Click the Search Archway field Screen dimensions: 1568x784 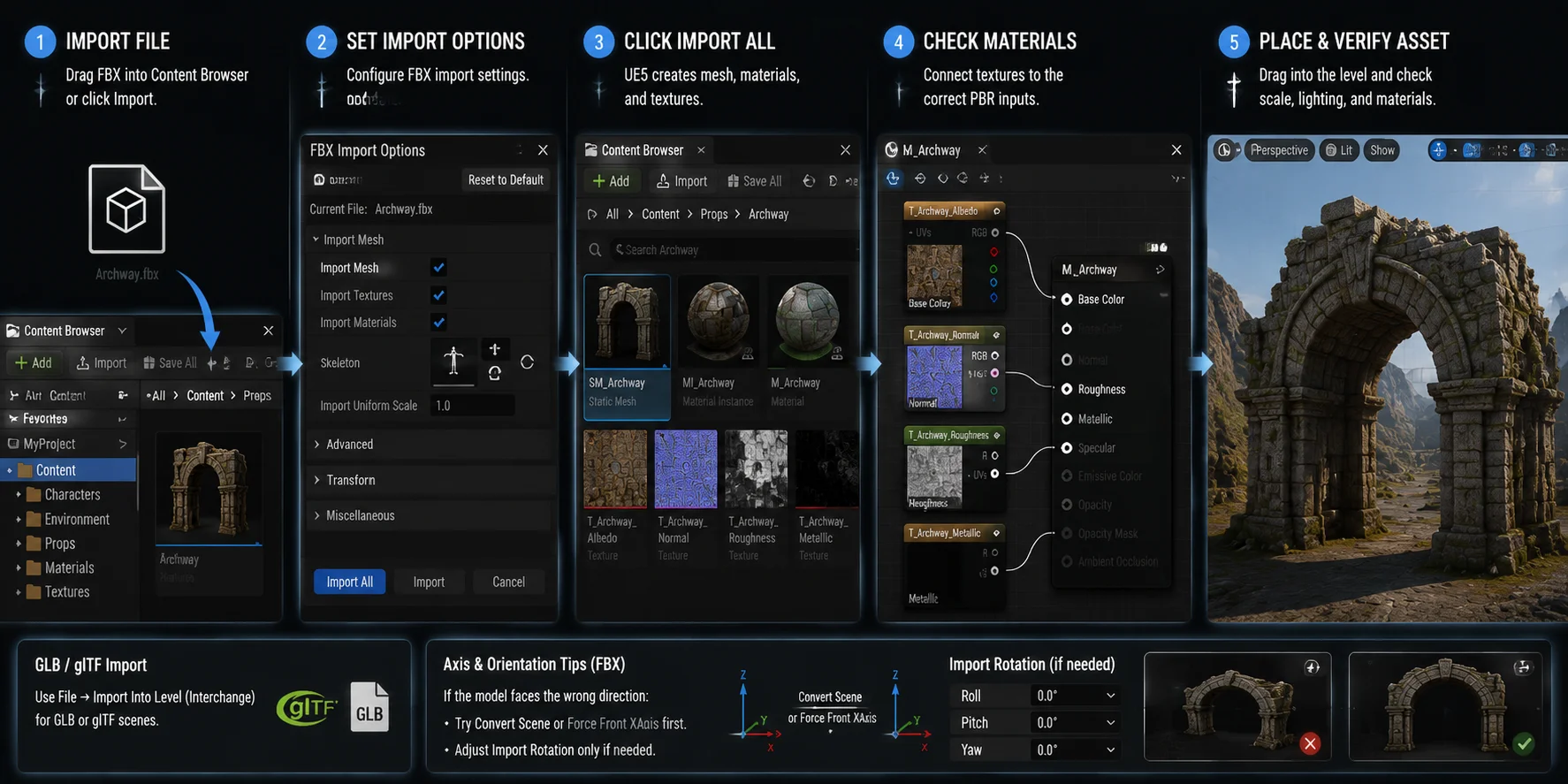click(x=732, y=250)
